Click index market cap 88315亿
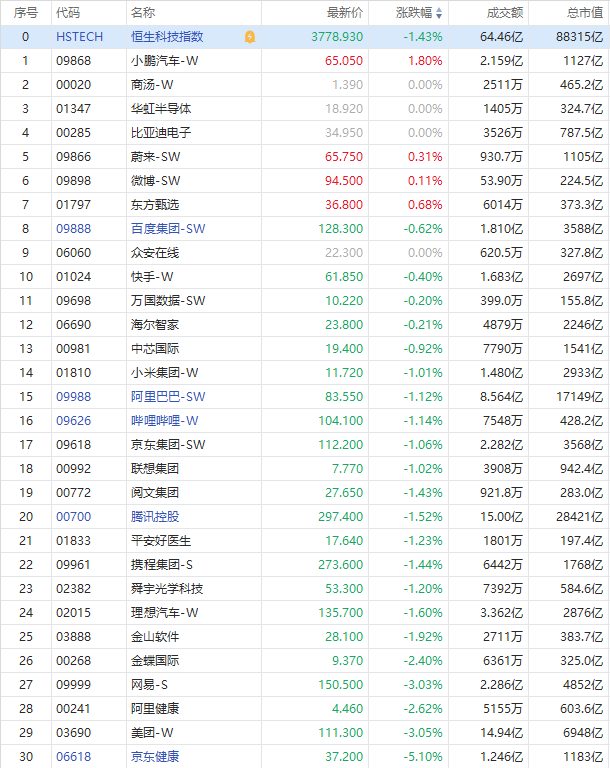 click(580, 37)
